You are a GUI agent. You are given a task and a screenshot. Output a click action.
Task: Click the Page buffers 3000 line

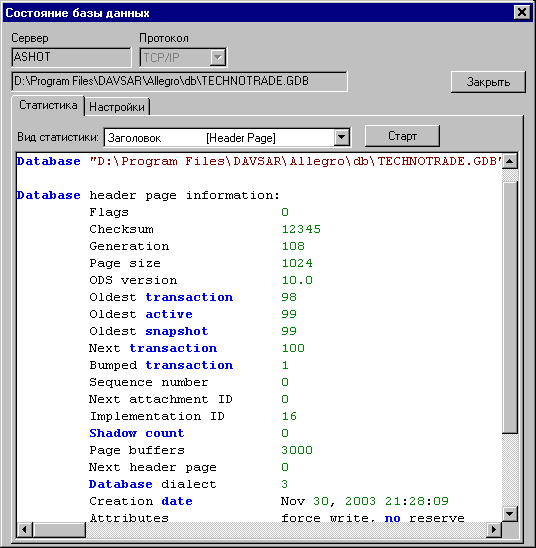pos(201,450)
